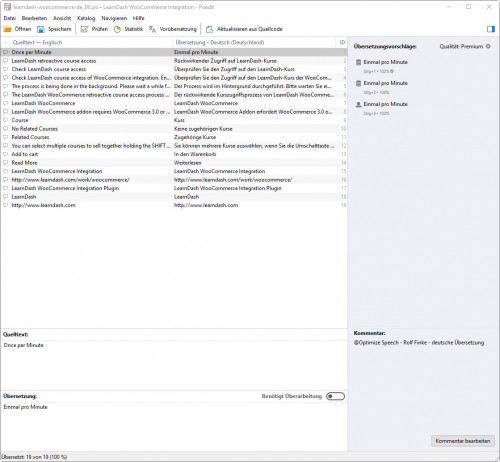The image size is (500, 462).
Task: Click status bar 'Übersetzt: 19 von 19'
Action: (x=34, y=457)
